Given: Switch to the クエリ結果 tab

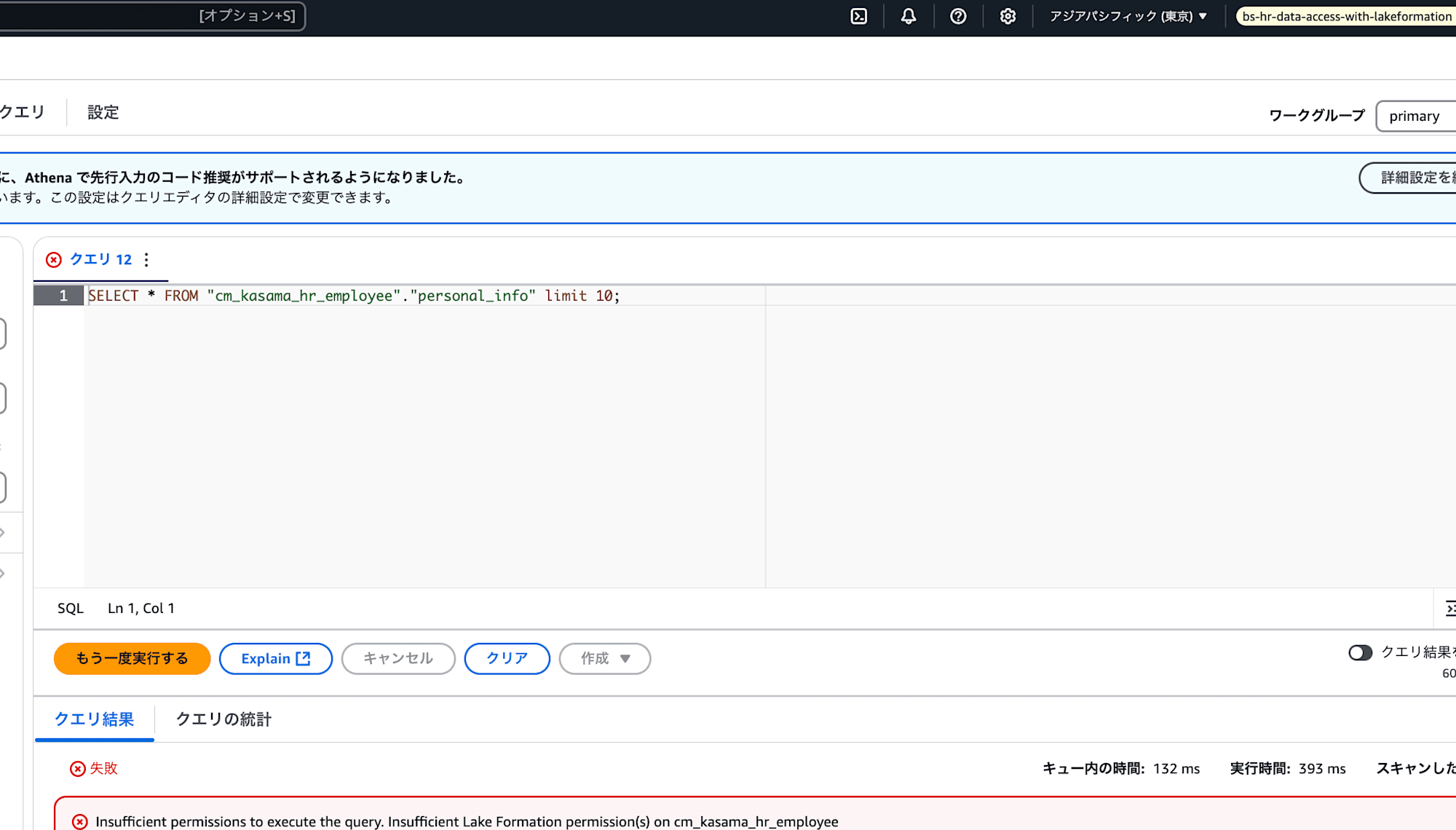Looking at the screenshot, I should (x=95, y=719).
